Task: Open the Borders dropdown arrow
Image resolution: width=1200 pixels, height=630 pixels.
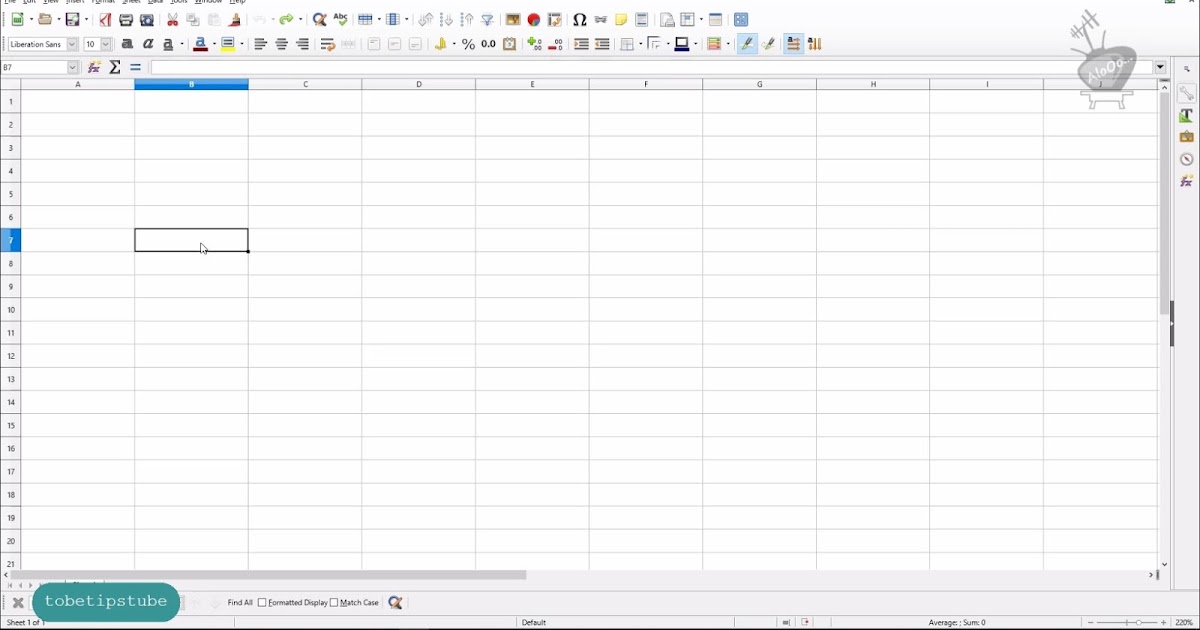Action: pyautogui.click(x=640, y=44)
